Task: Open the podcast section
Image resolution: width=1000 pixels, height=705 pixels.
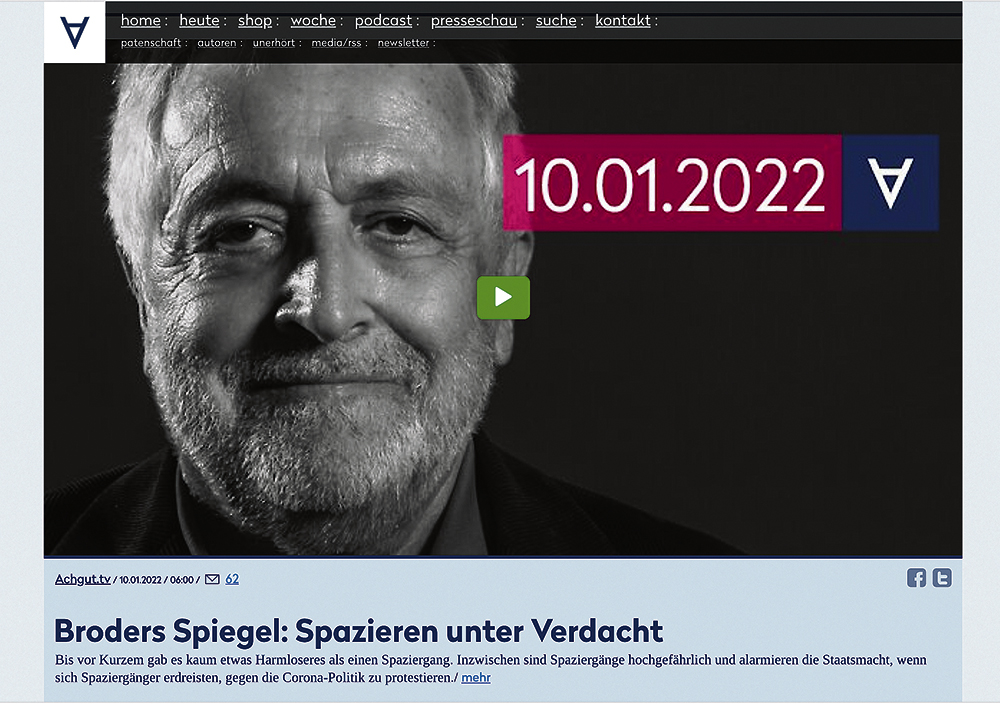Action: point(383,20)
